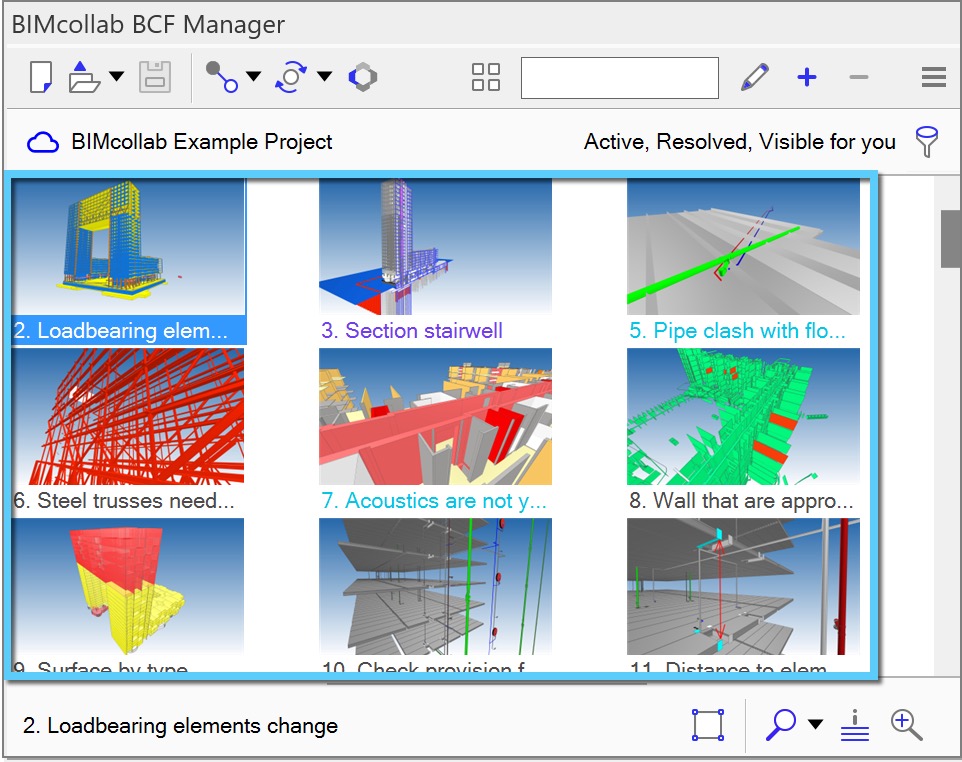Click the synchronize icon

pos(291,77)
